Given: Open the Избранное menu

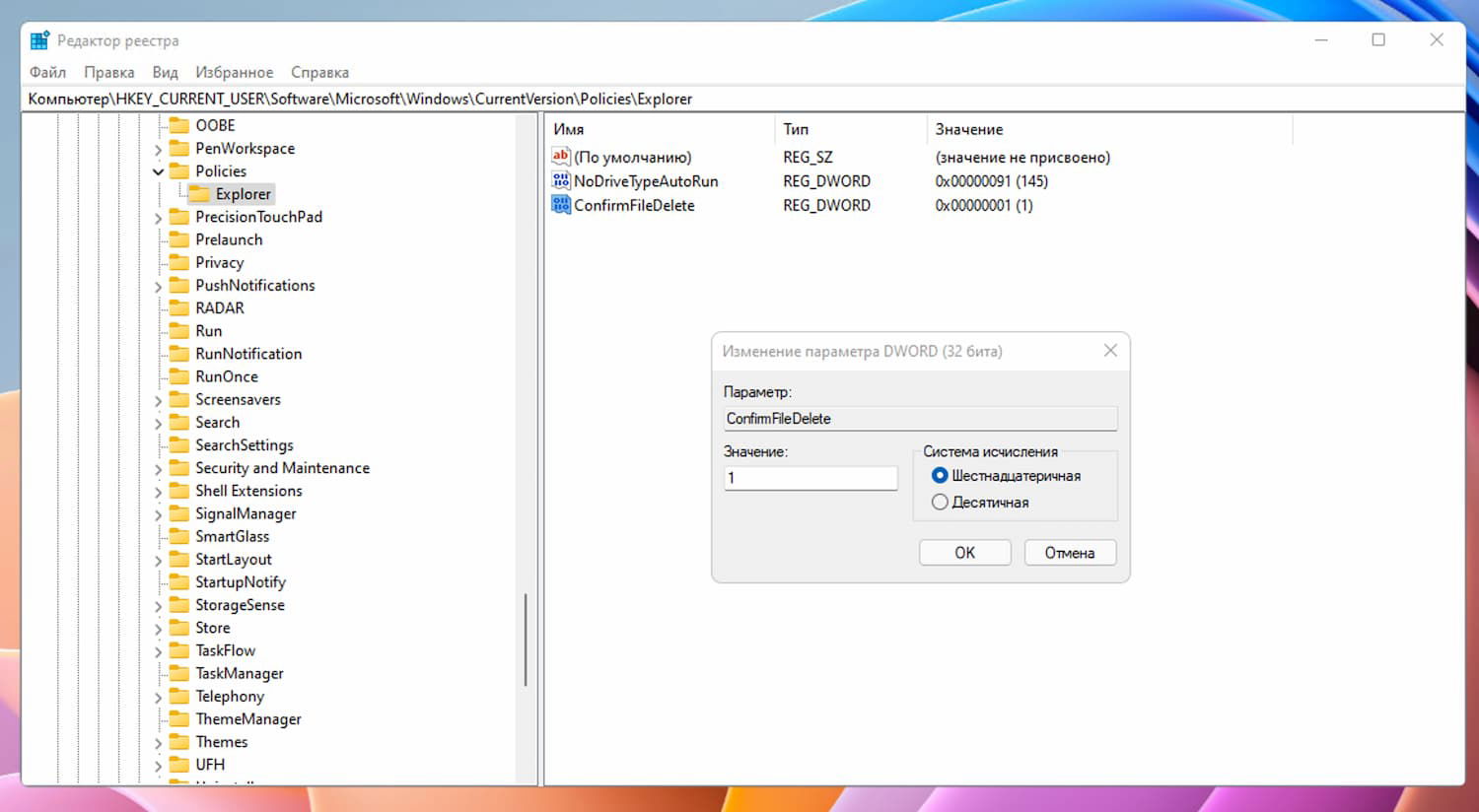Looking at the screenshot, I should [x=235, y=72].
